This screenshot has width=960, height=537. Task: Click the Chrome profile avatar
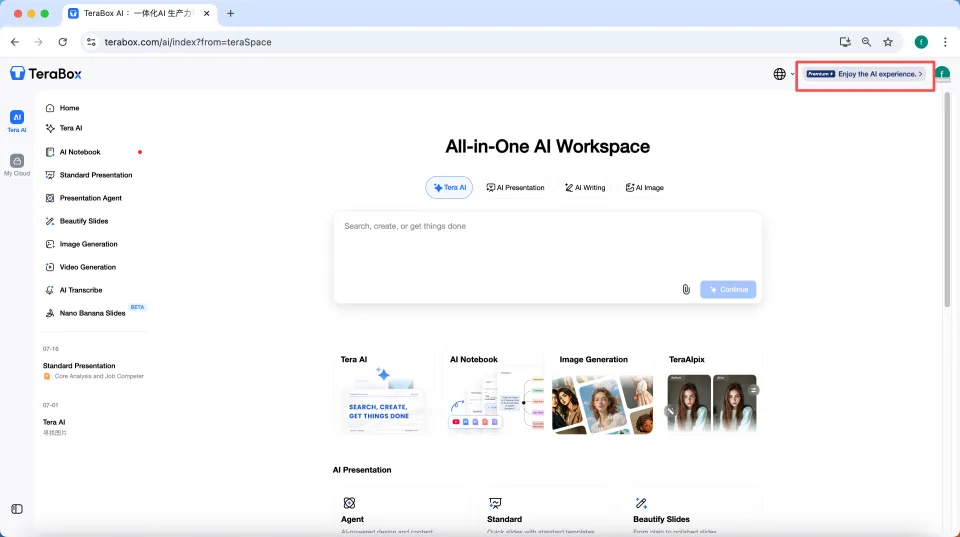(x=921, y=42)
